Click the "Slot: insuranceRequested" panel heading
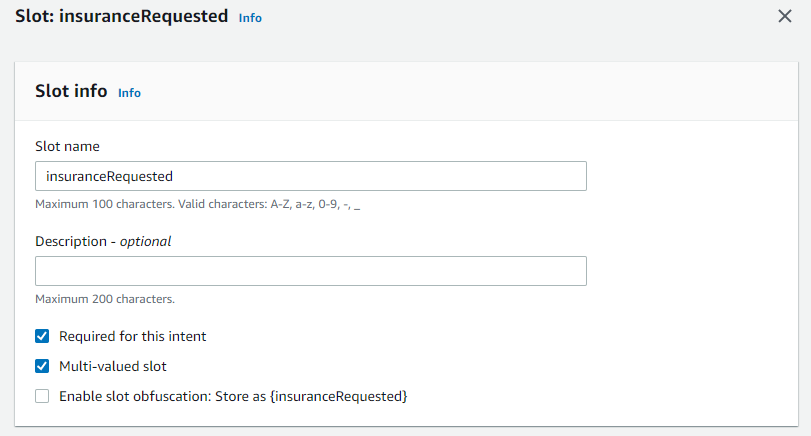Image resolution: width=811 pixels, height=436 pixels. tap(121, 17)
